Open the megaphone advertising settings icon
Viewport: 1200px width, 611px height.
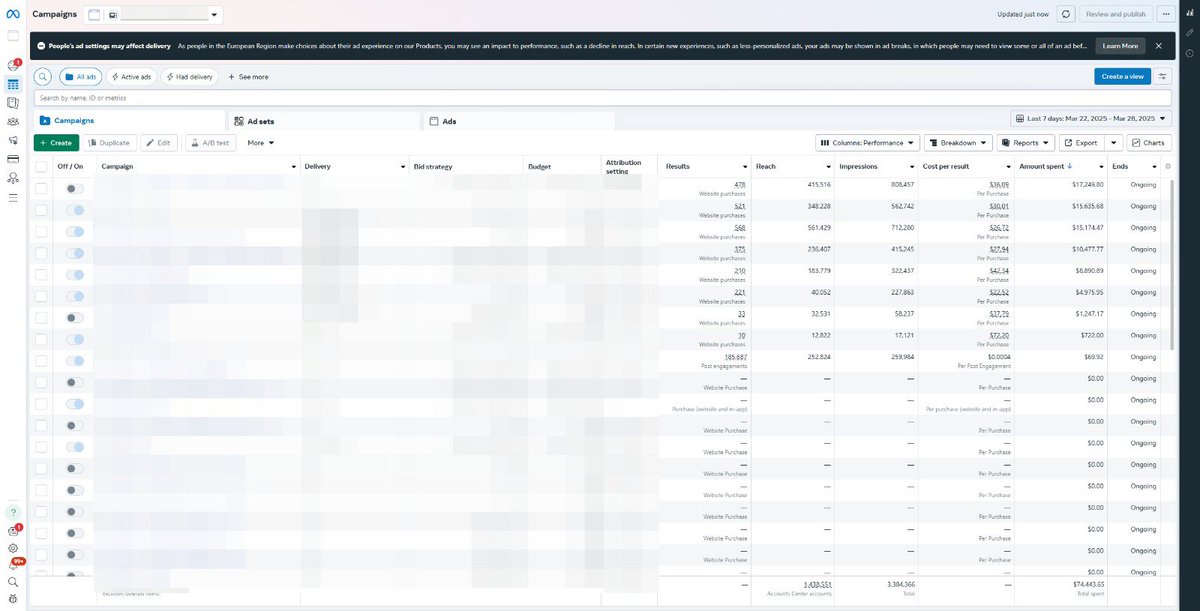click(x=13, y=140)
